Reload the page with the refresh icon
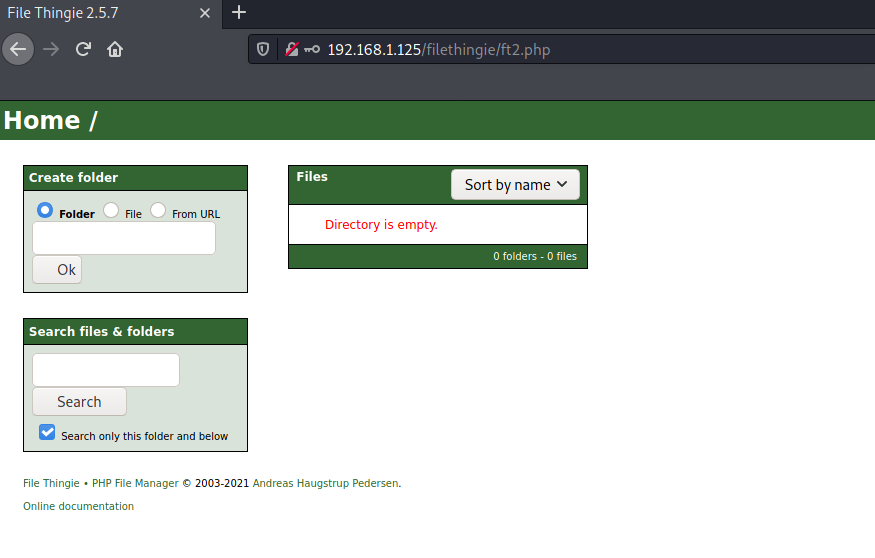Screen dimensions: 875x558 pyautogui.click(x=84, y=49)
